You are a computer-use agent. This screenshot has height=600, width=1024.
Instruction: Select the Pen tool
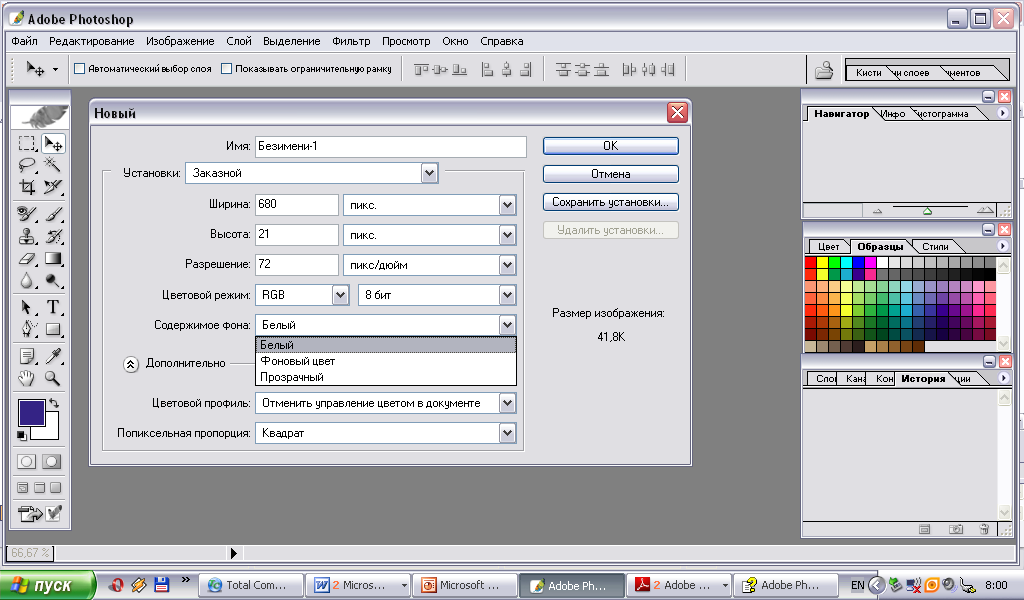tap(27, 329)
